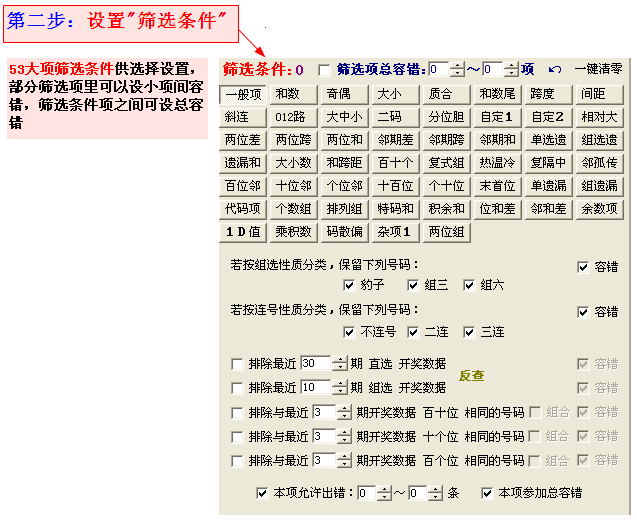Click spinner of first 筛选项总容错 value
This screenshot has height=525, width=637.
click(x=457, y=70)
